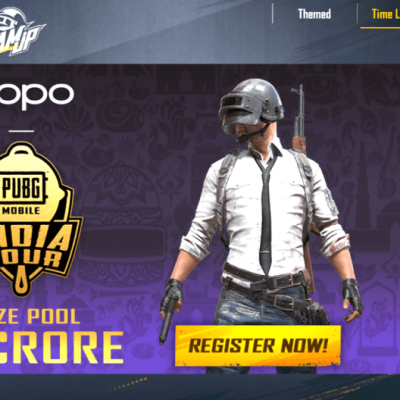Click the white divider line under OPPO
400x400 pixels.
coord(21,131)
